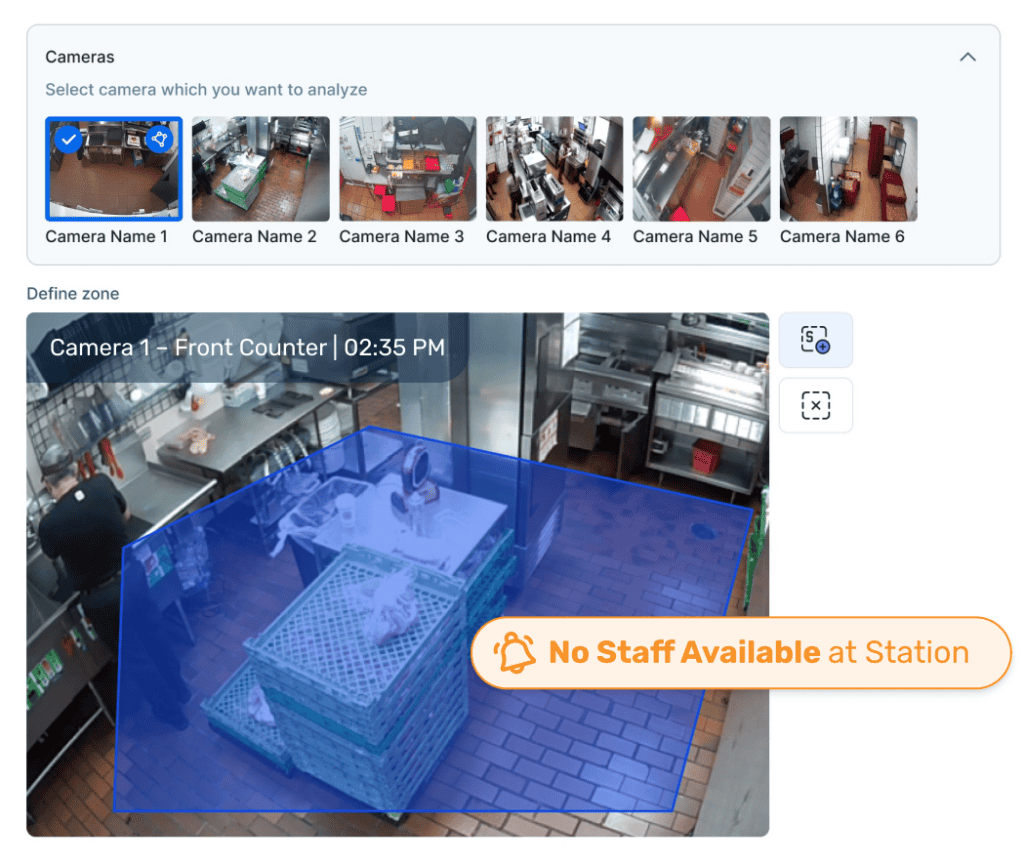Screen dimensions: 1024x863
Task: Click the checkmark badge on Camera Name 1
Action: coord(69,140)
